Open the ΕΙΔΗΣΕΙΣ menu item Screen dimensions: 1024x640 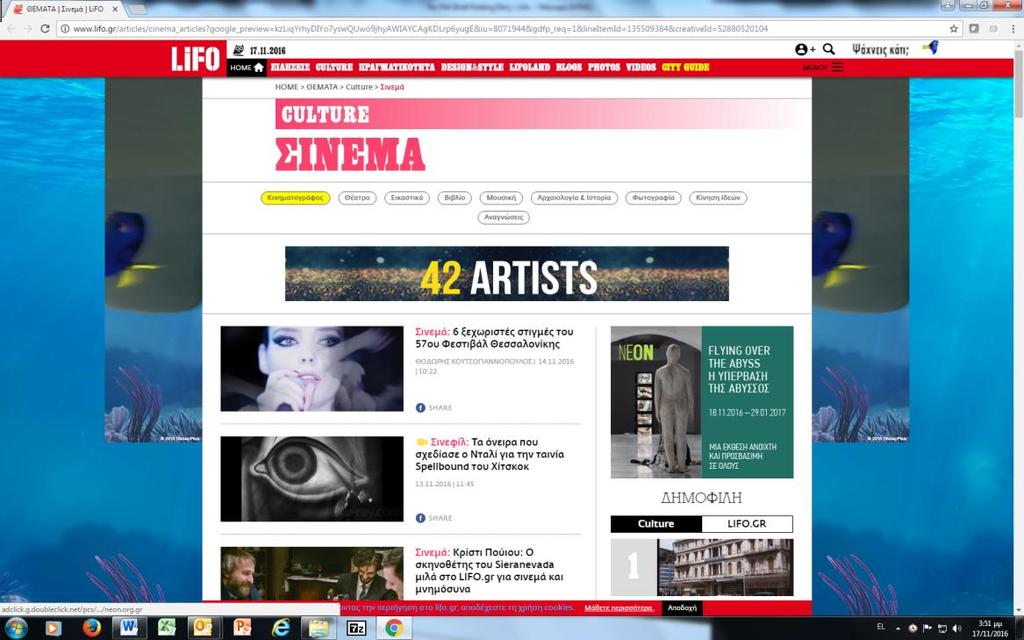click(x=290, y=67)
